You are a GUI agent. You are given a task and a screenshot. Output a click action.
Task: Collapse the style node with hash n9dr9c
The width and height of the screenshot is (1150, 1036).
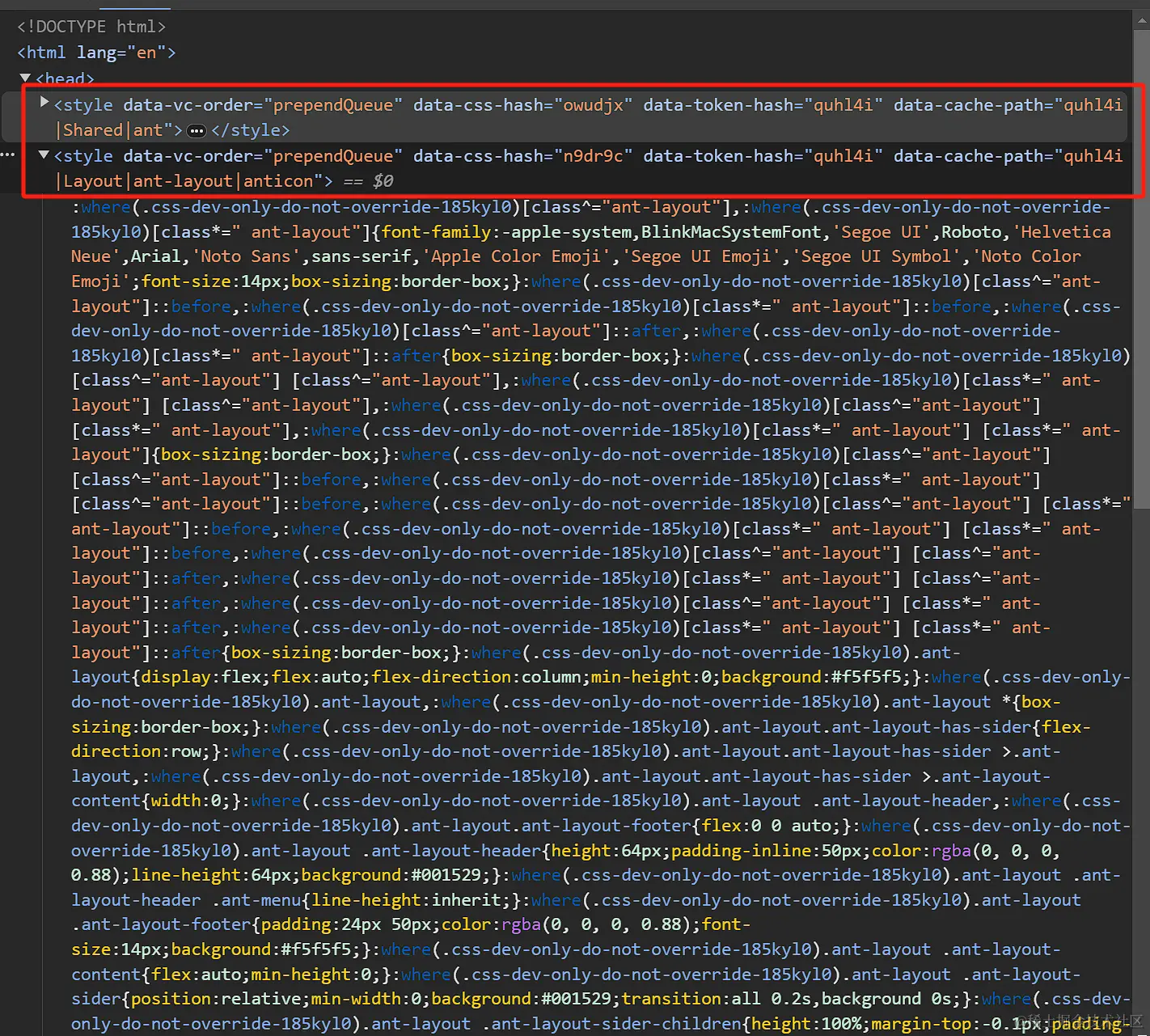coord(44,154)
